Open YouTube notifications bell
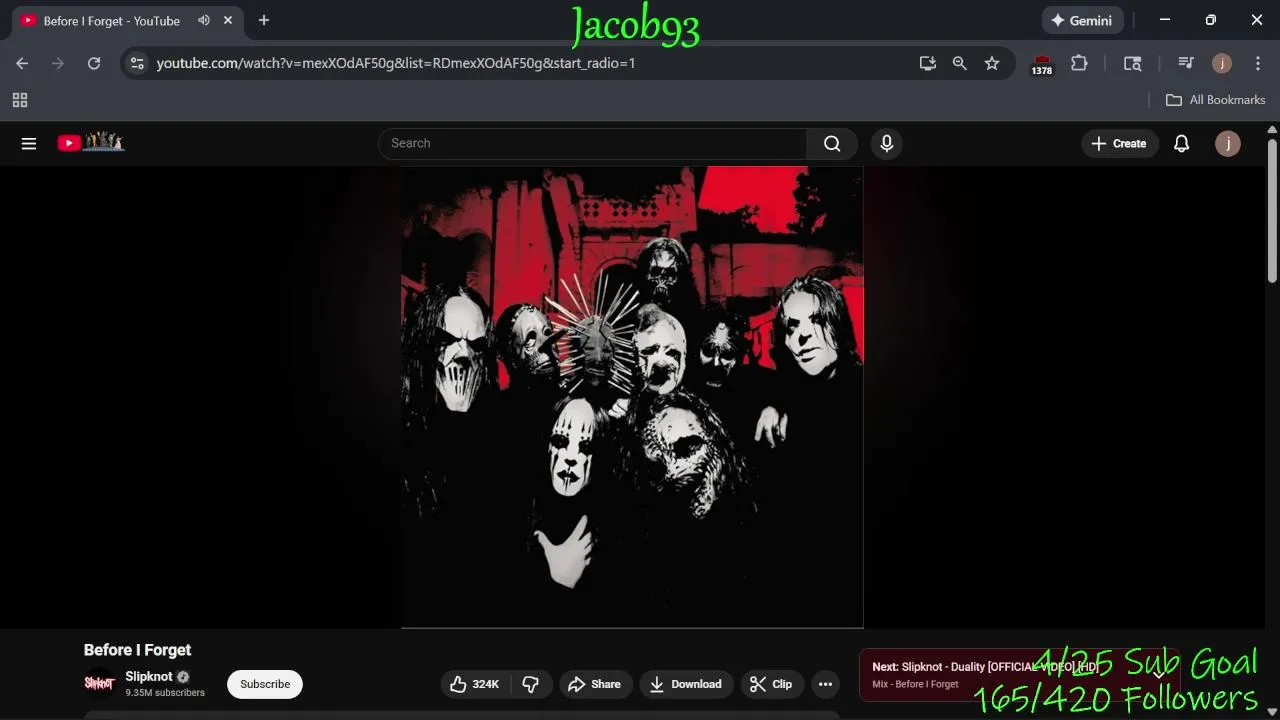 pos(1181,143)
